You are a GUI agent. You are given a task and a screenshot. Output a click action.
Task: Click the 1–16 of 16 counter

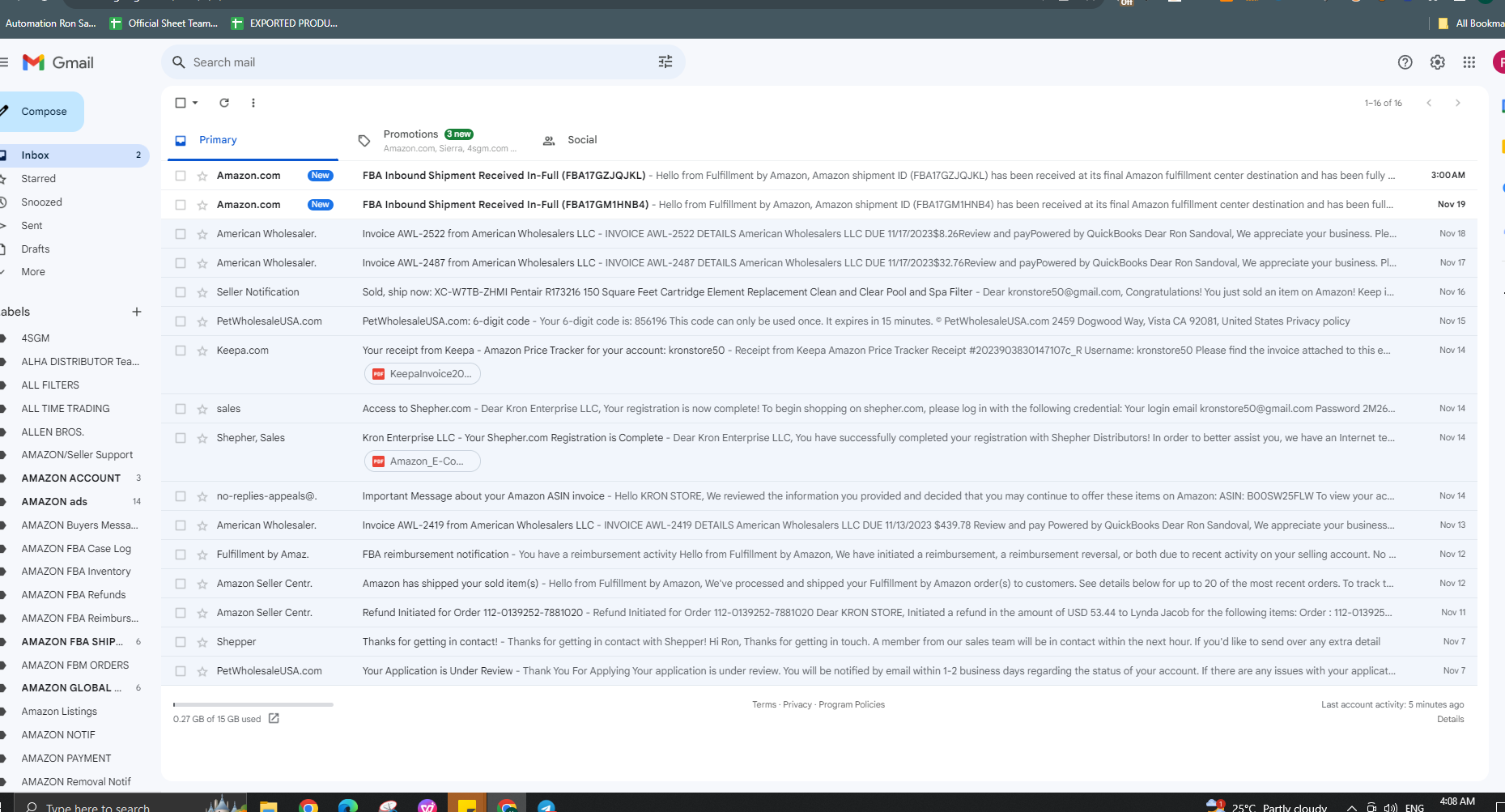coord(1384,103)
